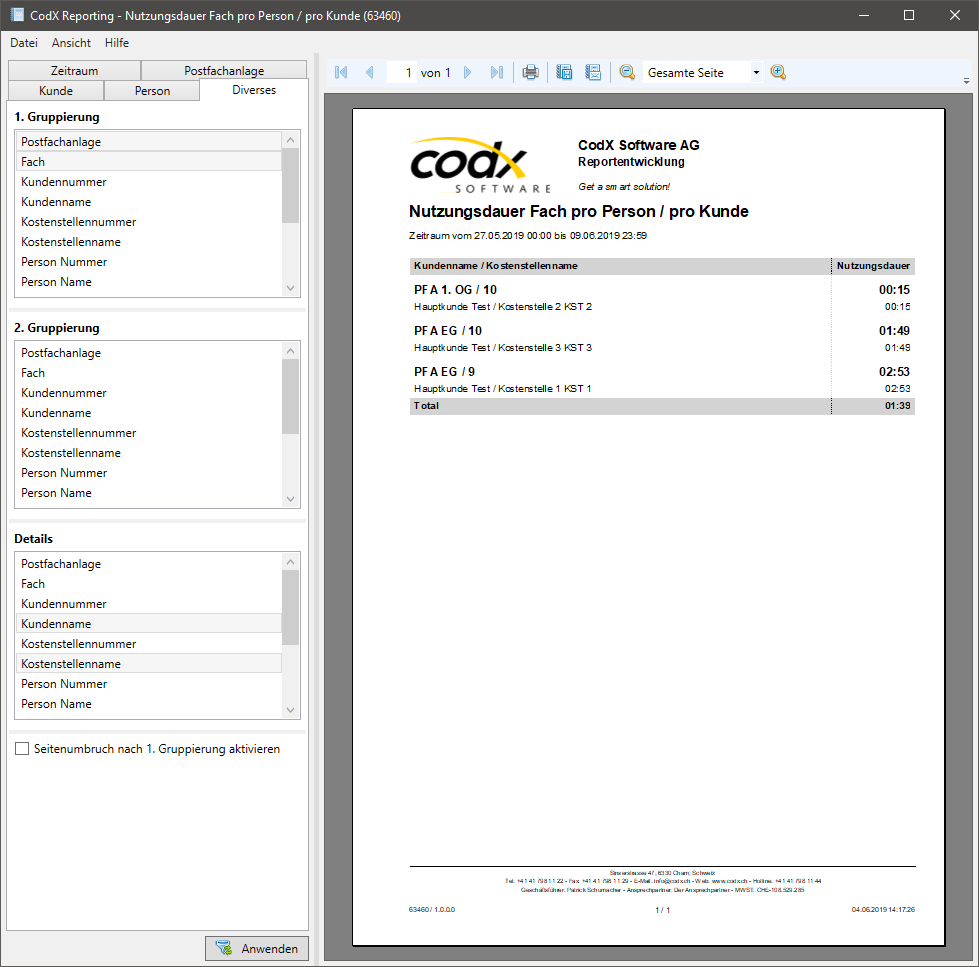
Task: Go to the previous page arrow
Action: [x=369, y=72]
